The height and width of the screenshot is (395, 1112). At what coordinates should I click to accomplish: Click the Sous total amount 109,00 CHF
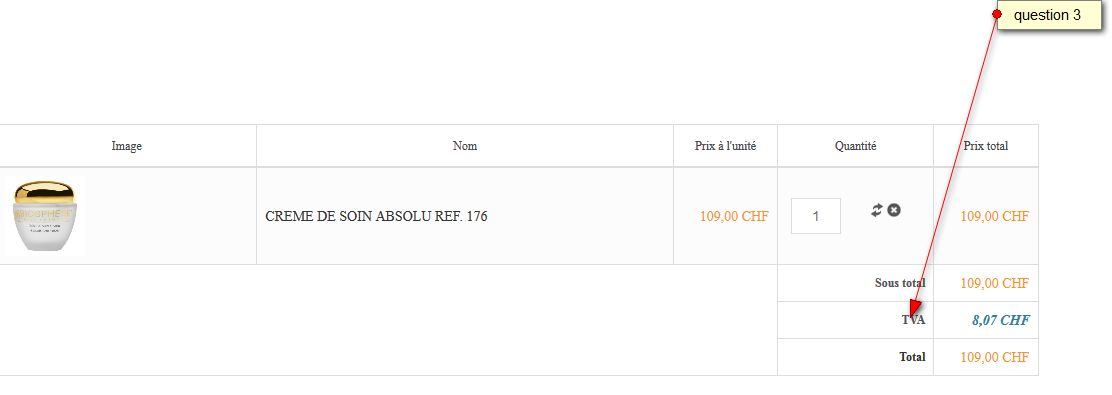994,283
